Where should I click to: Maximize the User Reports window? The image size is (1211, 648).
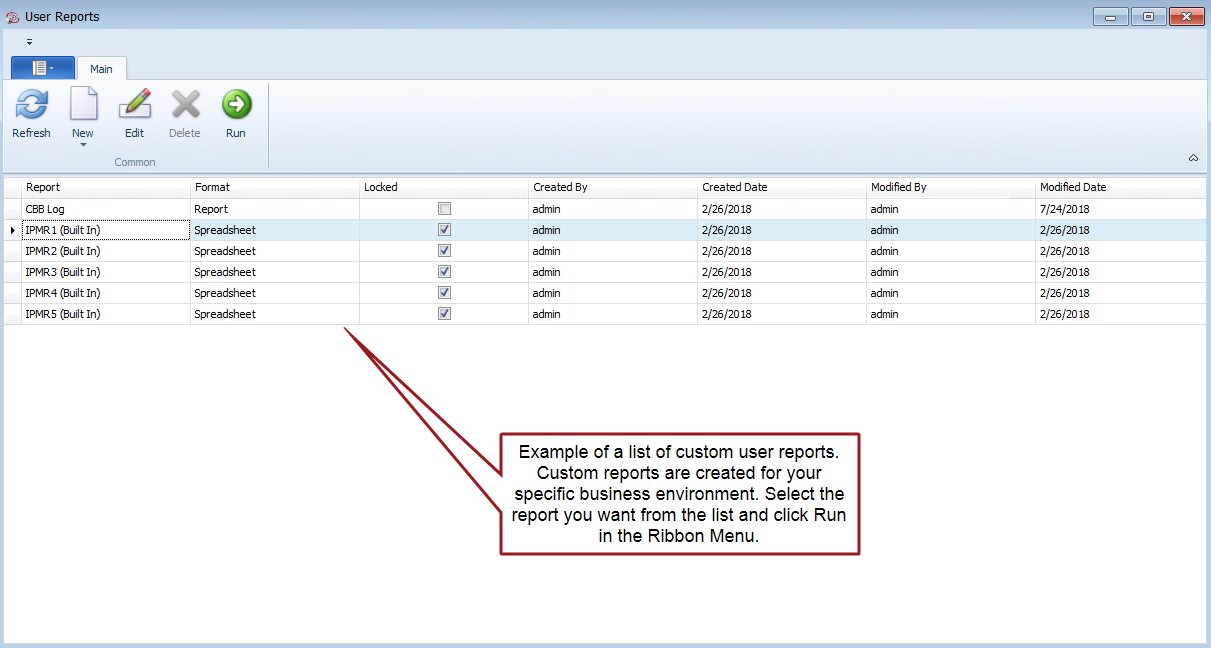tap(1148, 16)
